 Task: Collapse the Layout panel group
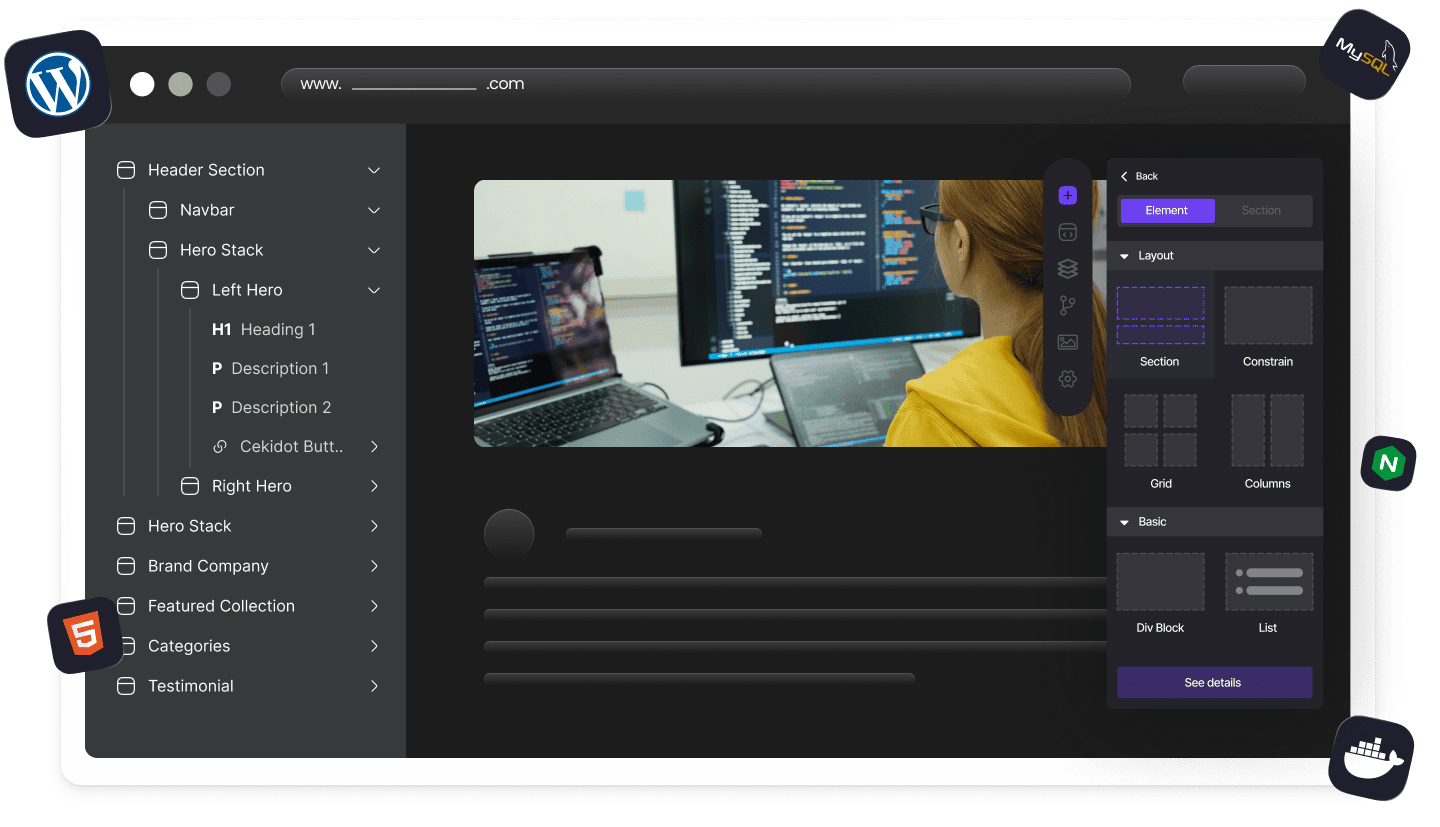click(x=1125, y=256)
